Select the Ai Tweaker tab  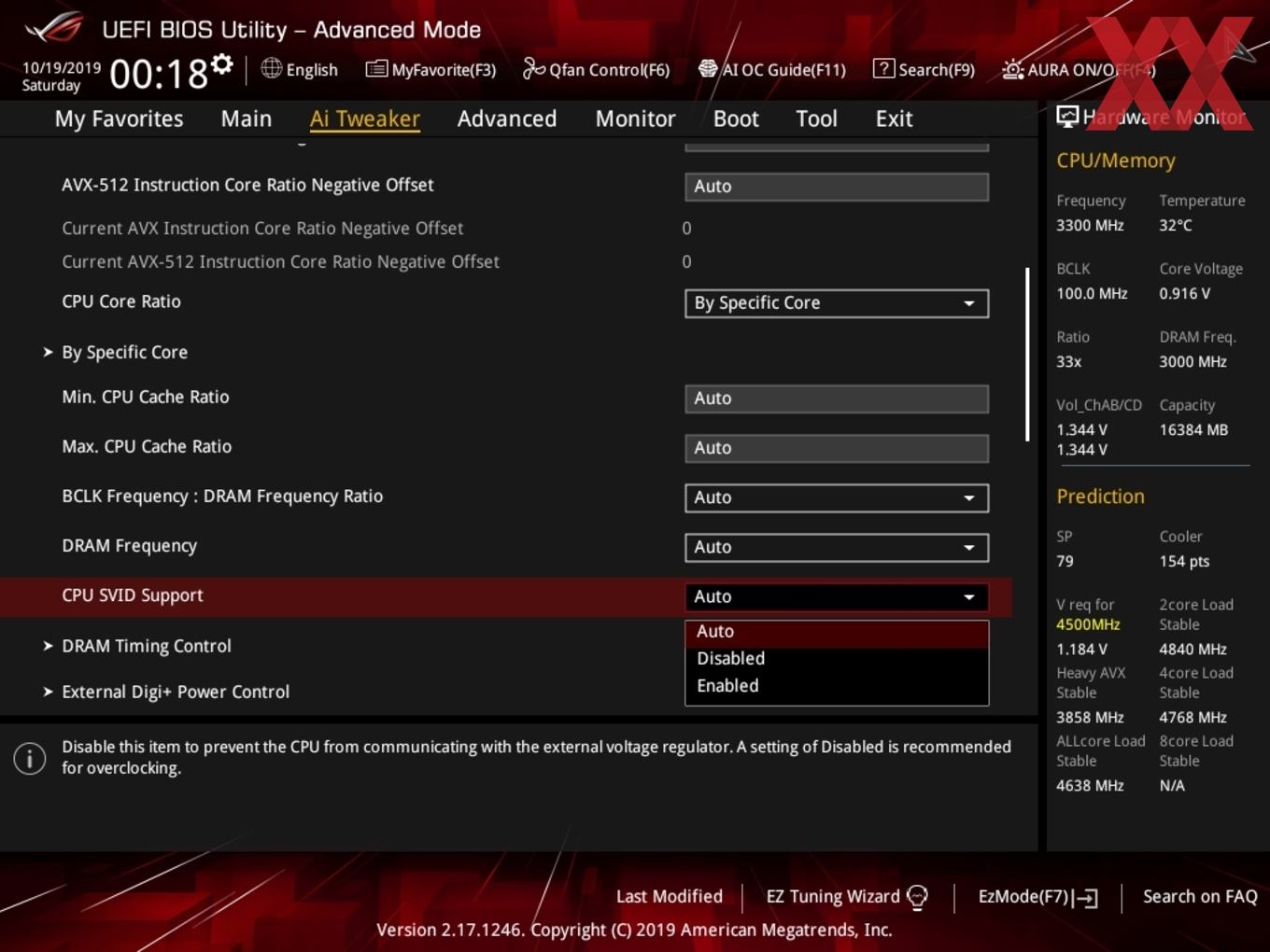[365, 119]
